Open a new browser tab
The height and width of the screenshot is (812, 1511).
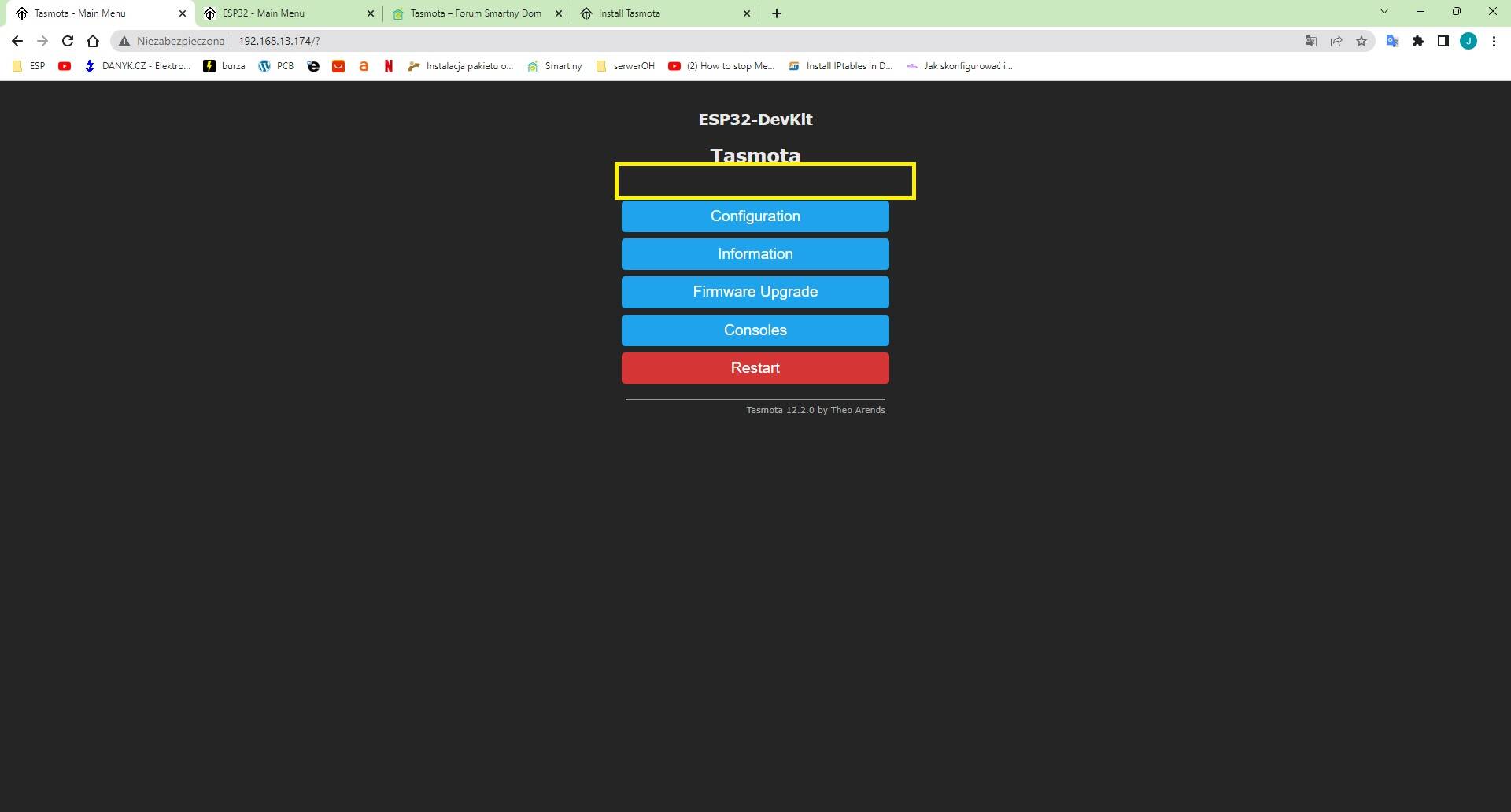777,13
